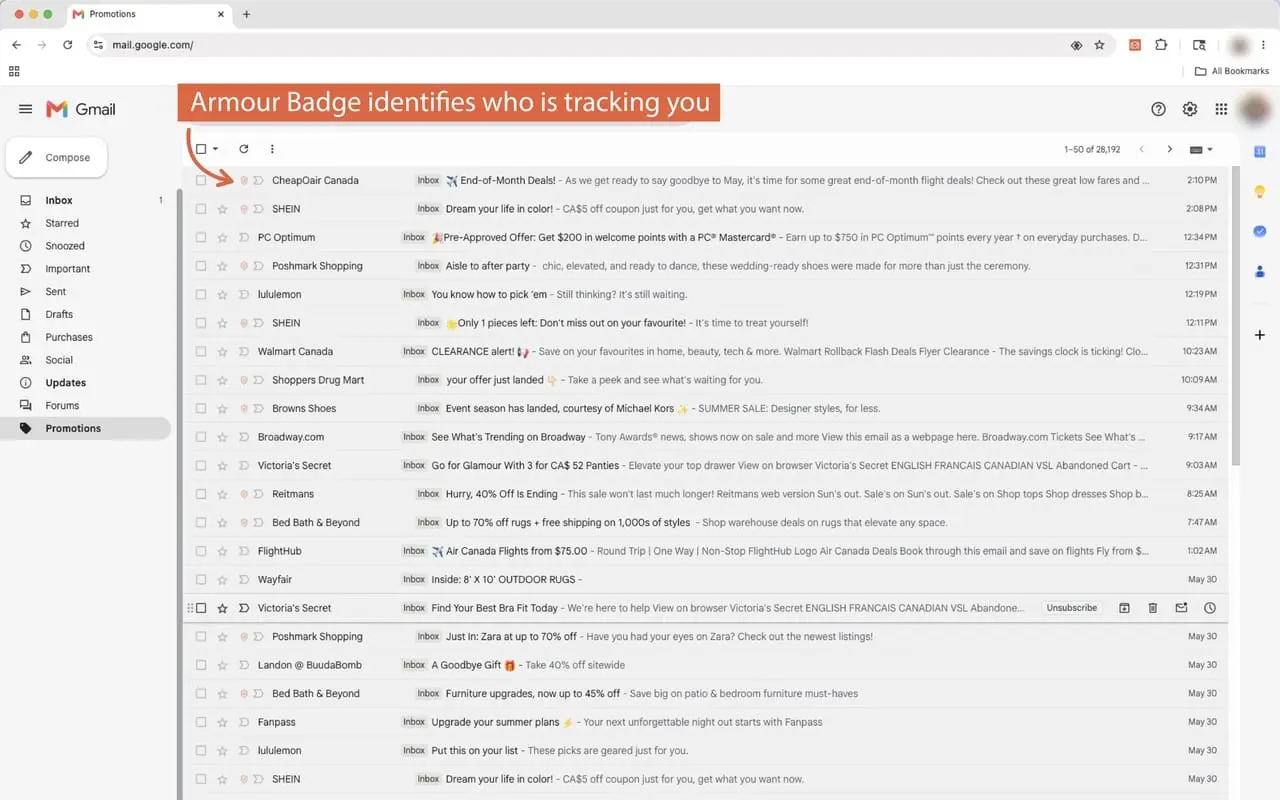Snooze the Victoria's Secret Bra Fit email
The image size is (1280, 800).
point(1210,608)
